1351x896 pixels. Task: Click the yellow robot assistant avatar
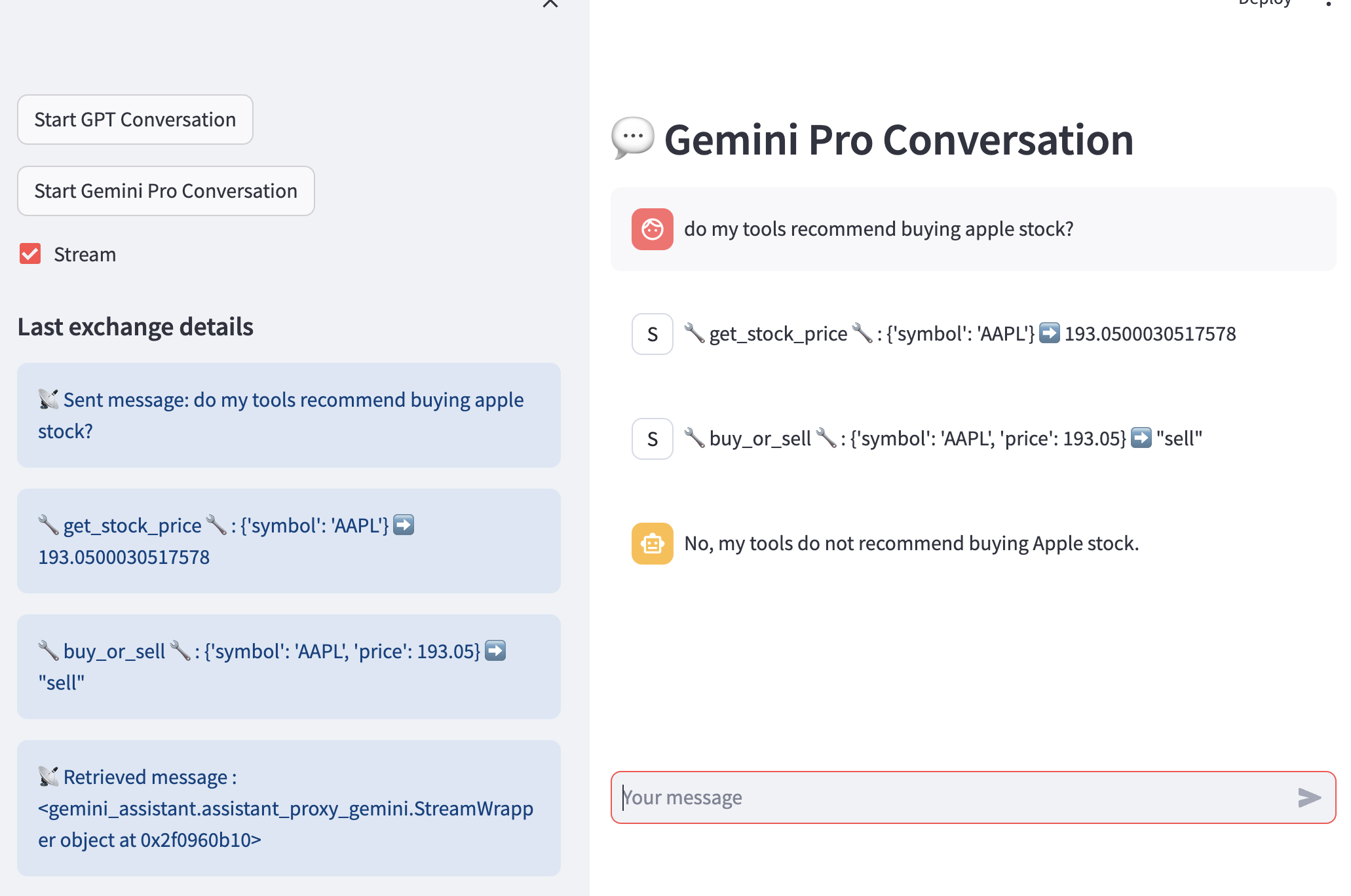pos(652,544)
